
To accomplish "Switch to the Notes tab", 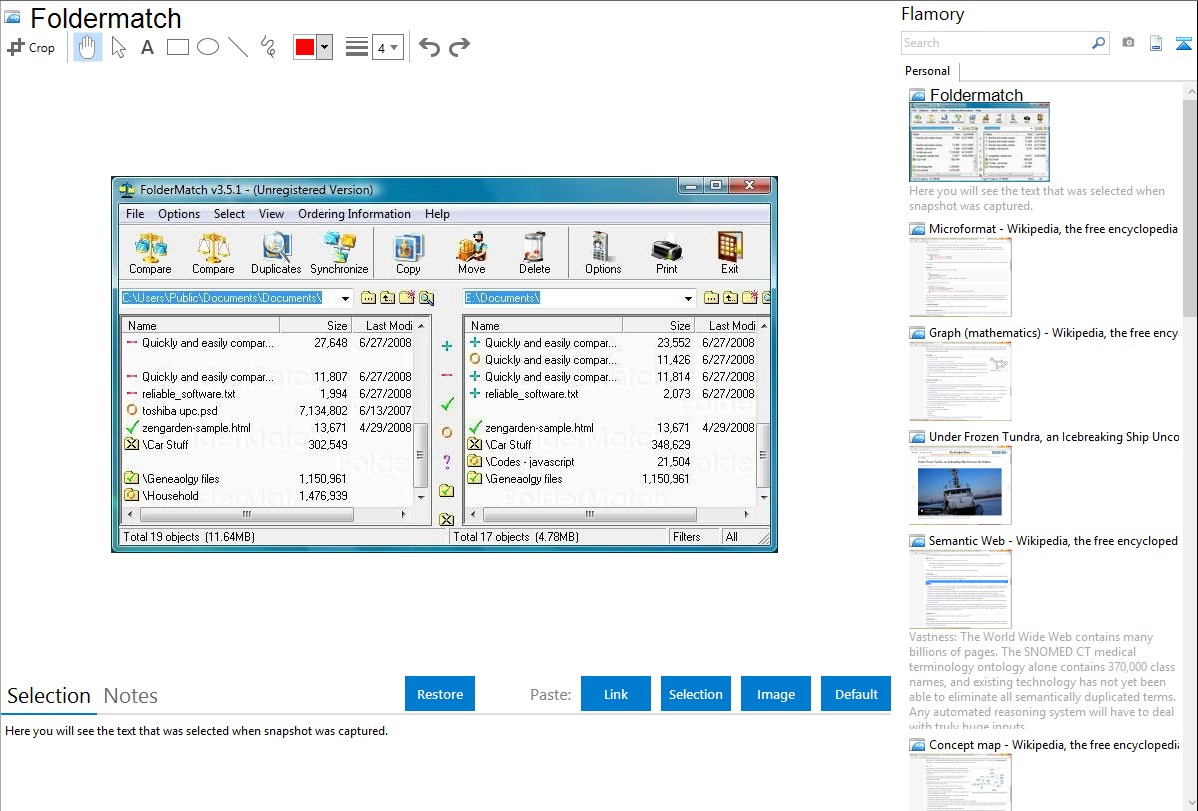I will click(131, 696).
